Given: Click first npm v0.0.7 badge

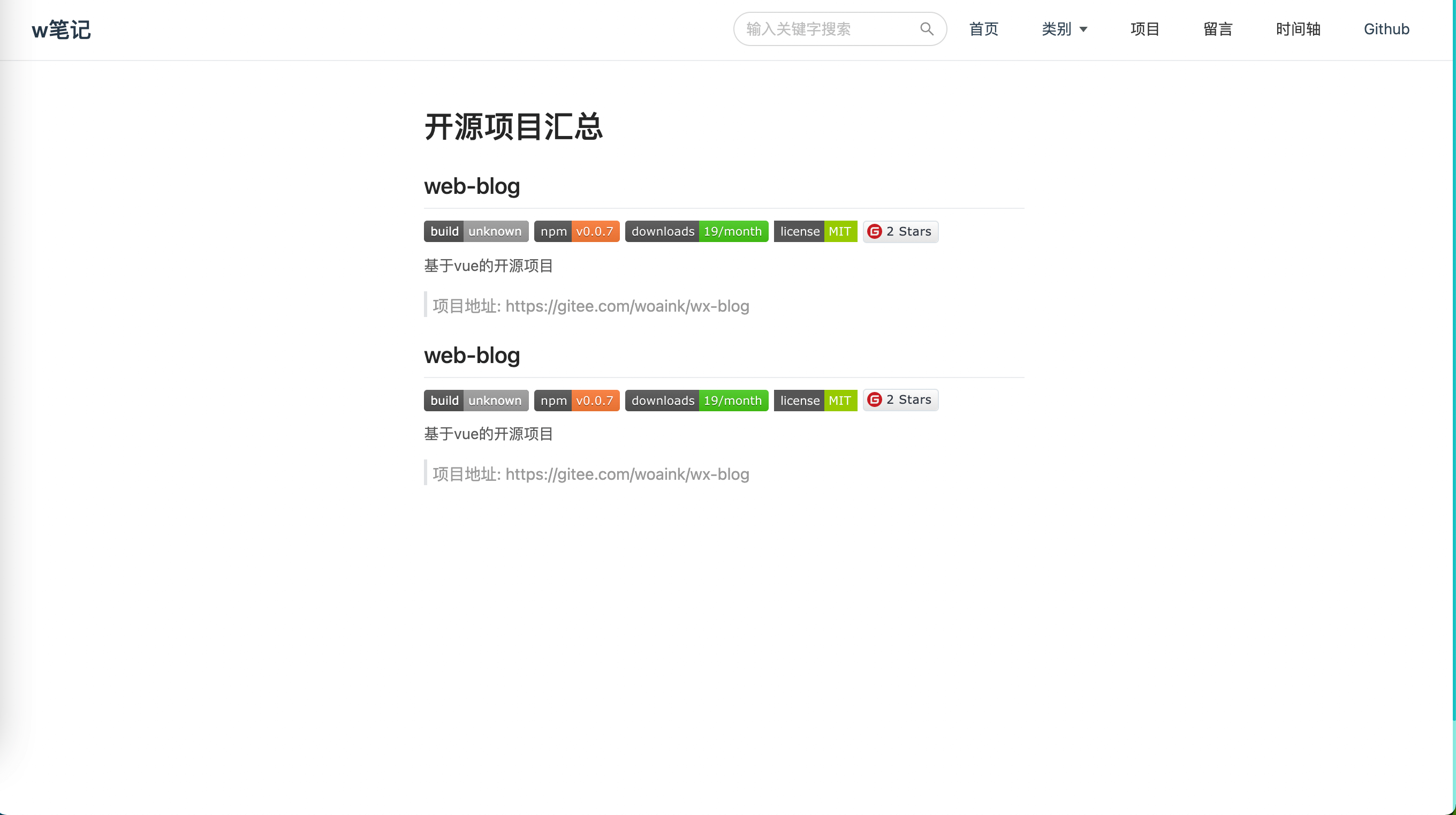Looking at the screenshot, I should [x=577, y=231].
